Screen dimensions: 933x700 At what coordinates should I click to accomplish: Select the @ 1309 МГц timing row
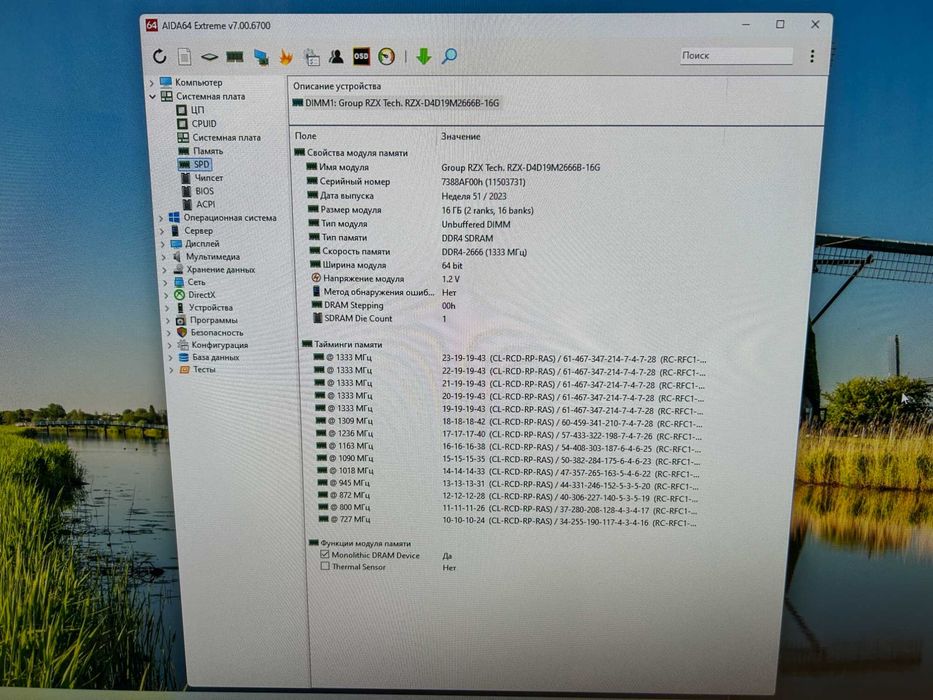[x=509, y=422]
